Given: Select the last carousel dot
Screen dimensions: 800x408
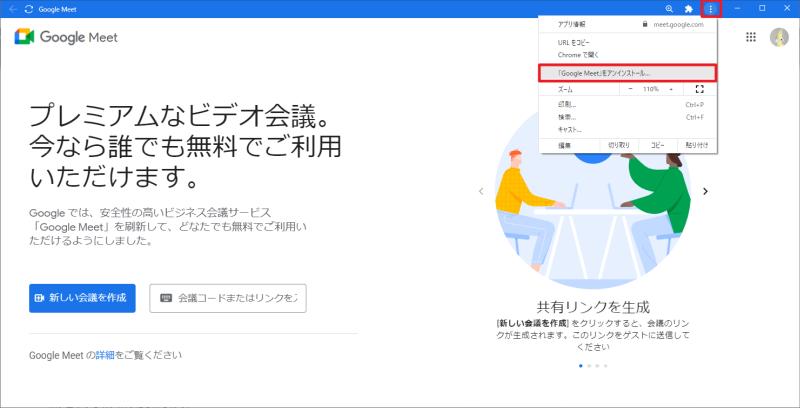Looking at the screenshot, I should [606, 366].
